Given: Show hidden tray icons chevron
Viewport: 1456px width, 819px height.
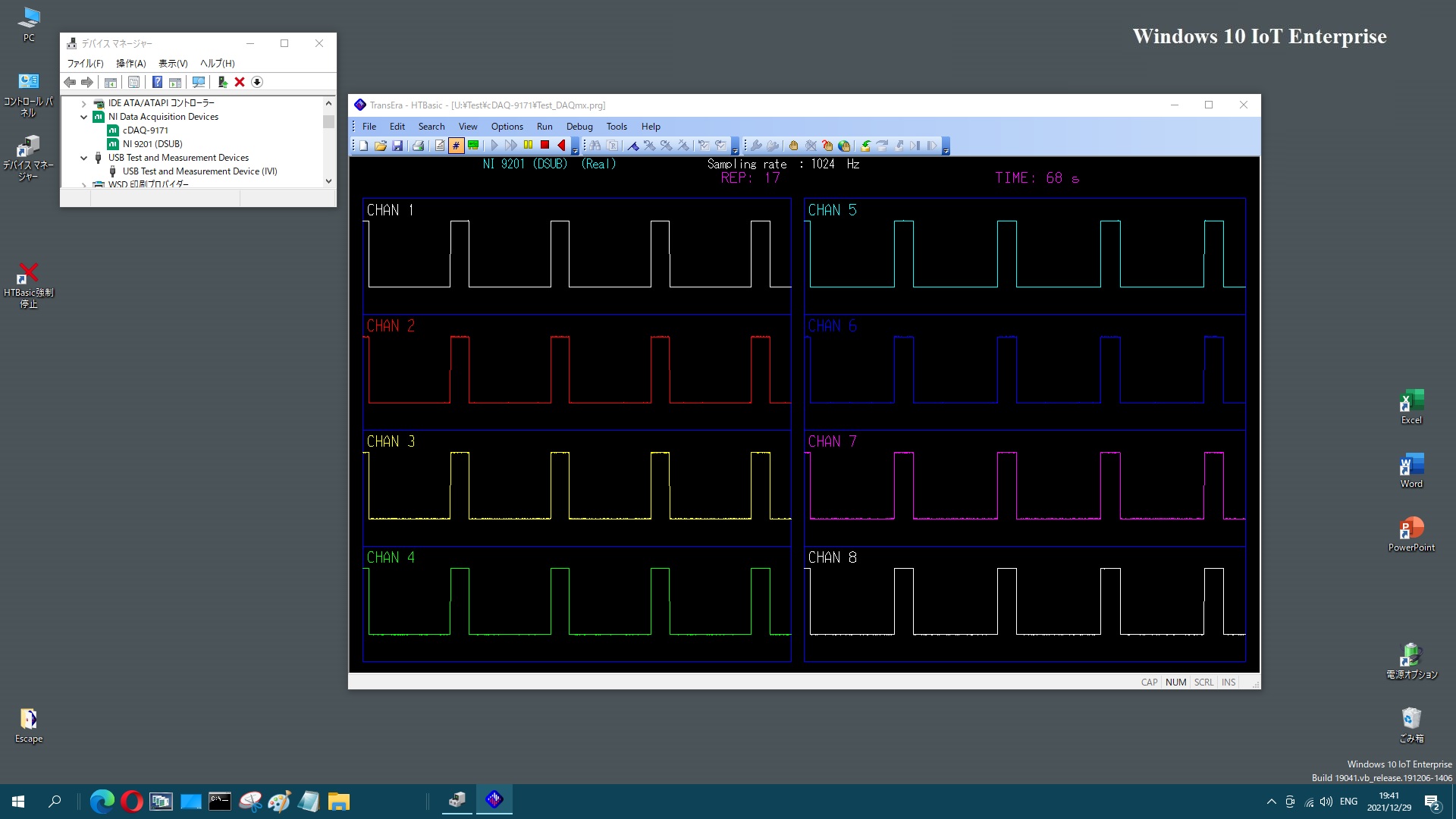Looking at the screenshot, I should (x=1271, y=802).
